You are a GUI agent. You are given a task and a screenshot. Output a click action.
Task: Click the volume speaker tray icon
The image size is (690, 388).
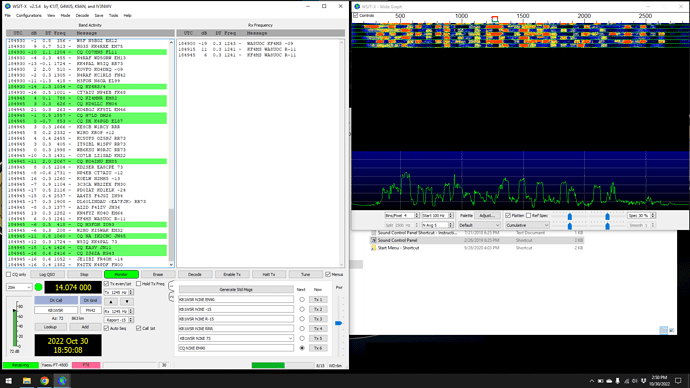tap(635, 381)
